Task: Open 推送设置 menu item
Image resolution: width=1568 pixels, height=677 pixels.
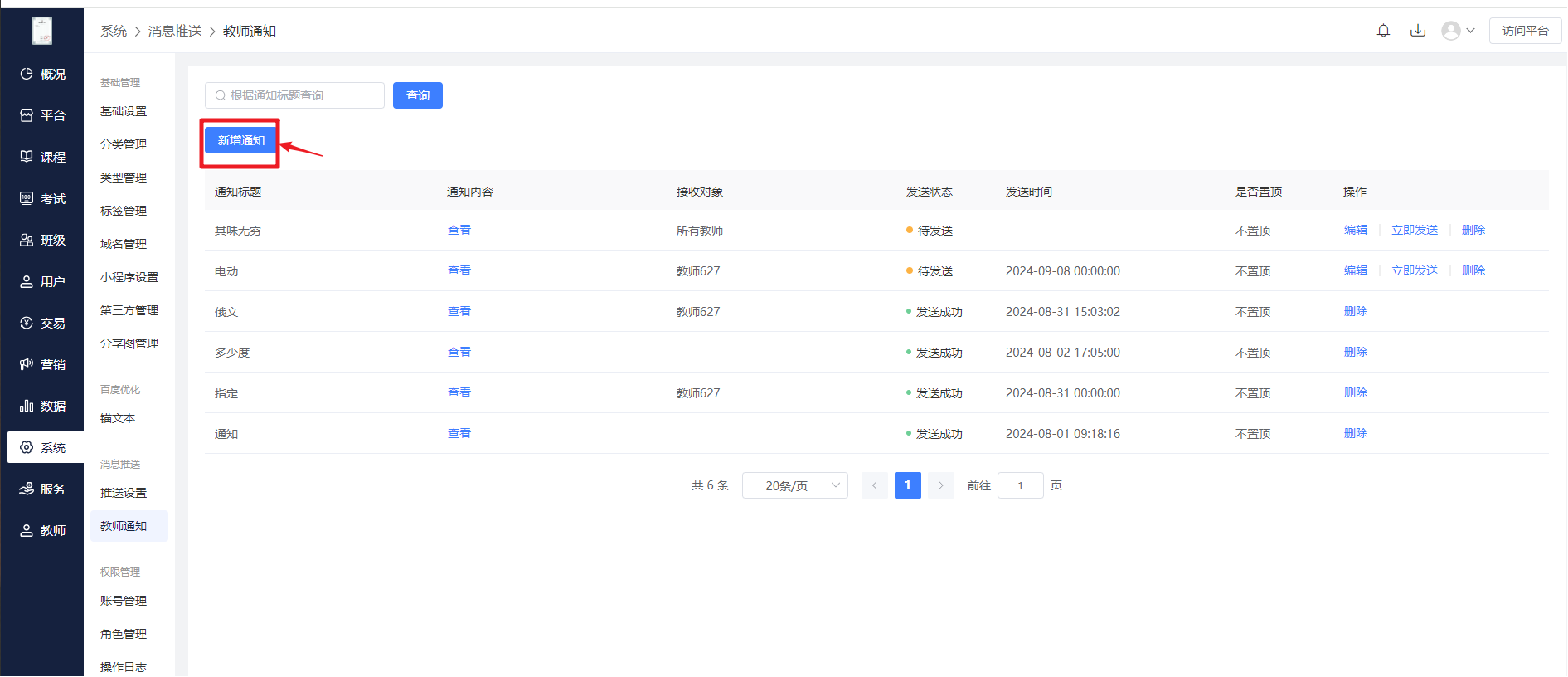Action: tap(124, 493)
